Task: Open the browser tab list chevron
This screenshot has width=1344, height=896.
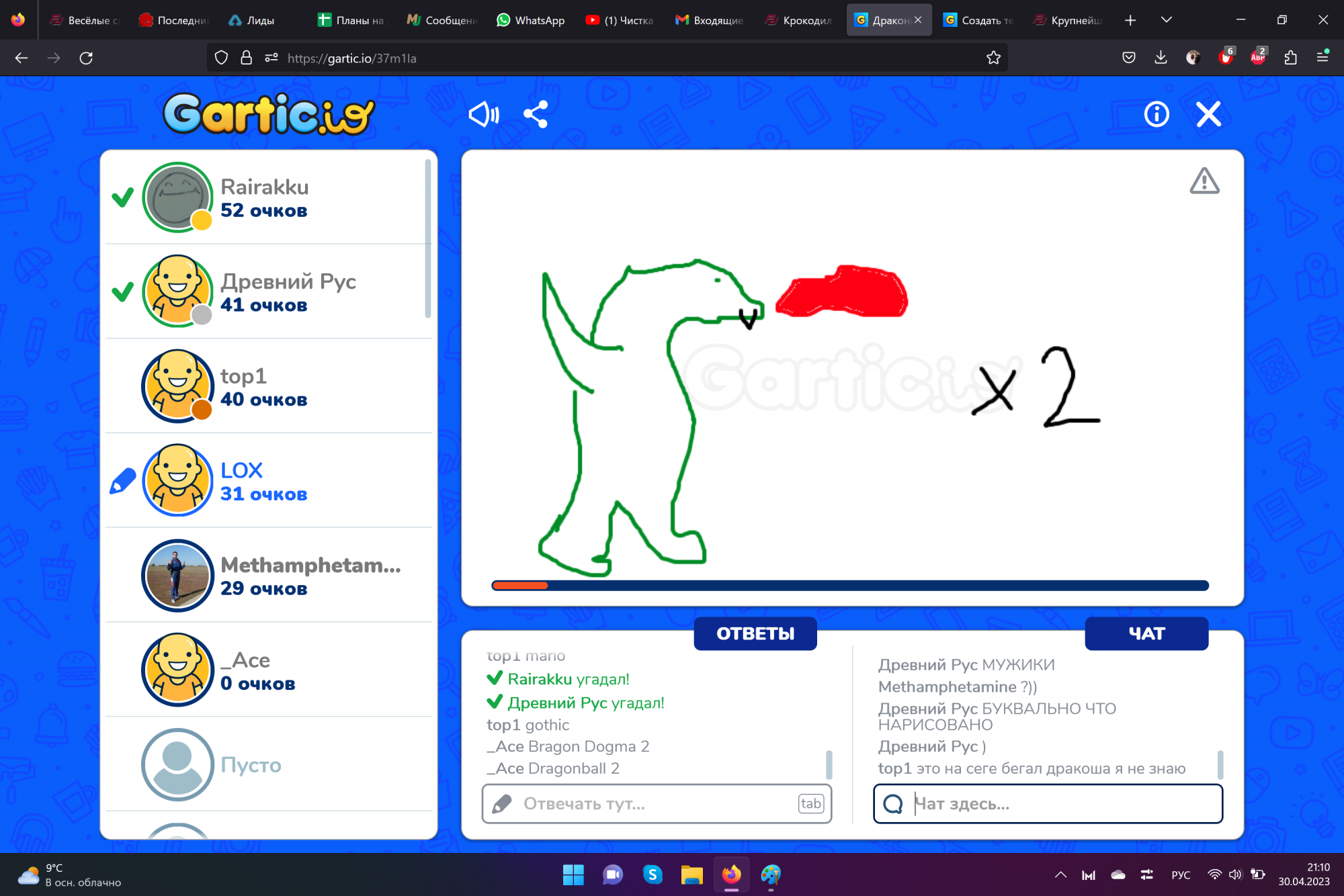Action: click(1167, 19)
